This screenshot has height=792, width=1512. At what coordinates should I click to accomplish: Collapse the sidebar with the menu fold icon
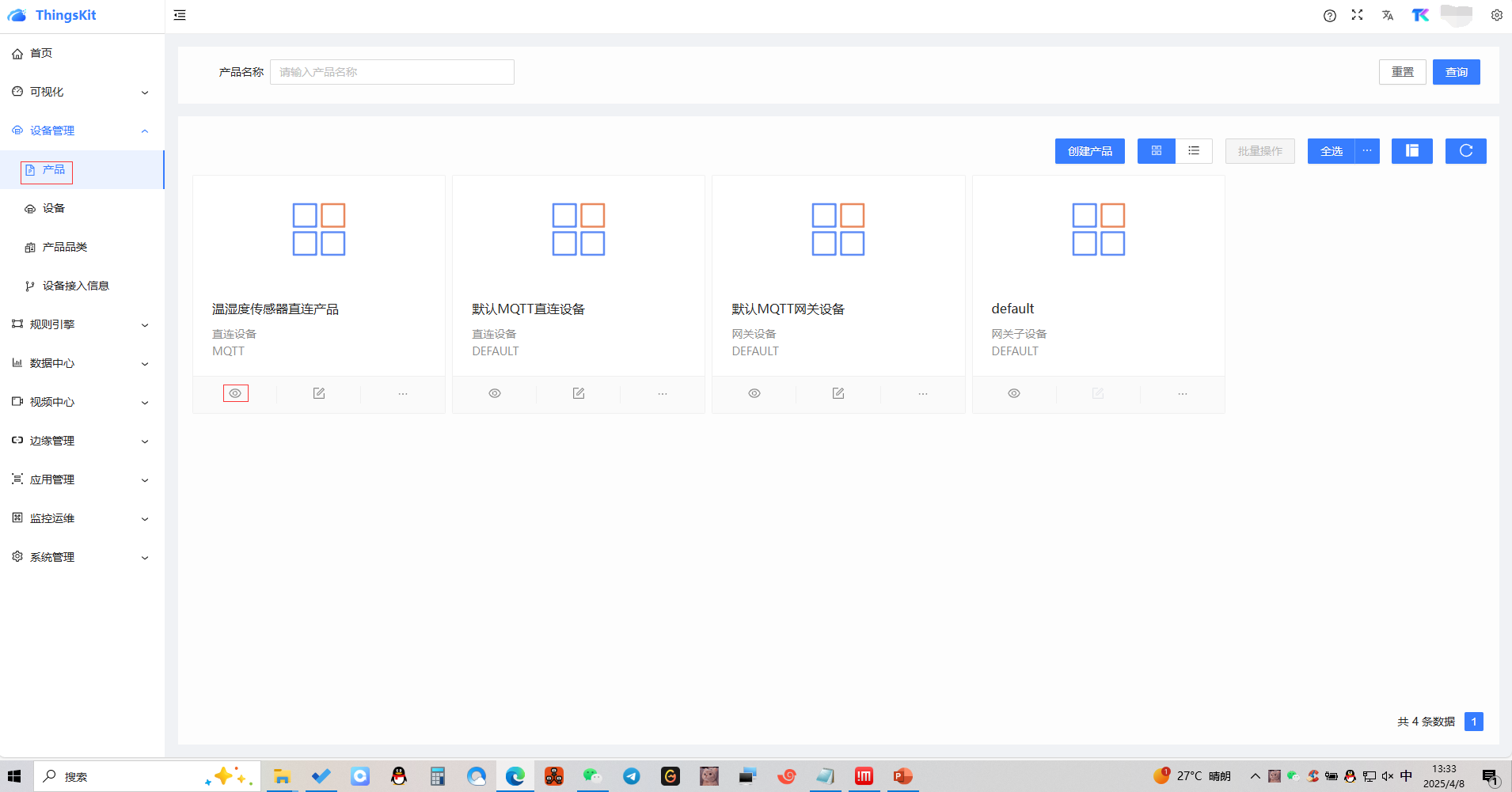[180, 15]
